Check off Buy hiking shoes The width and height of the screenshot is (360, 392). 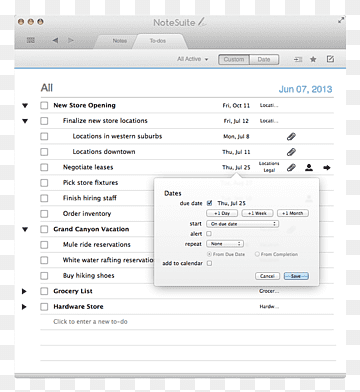tap(44, 276)
